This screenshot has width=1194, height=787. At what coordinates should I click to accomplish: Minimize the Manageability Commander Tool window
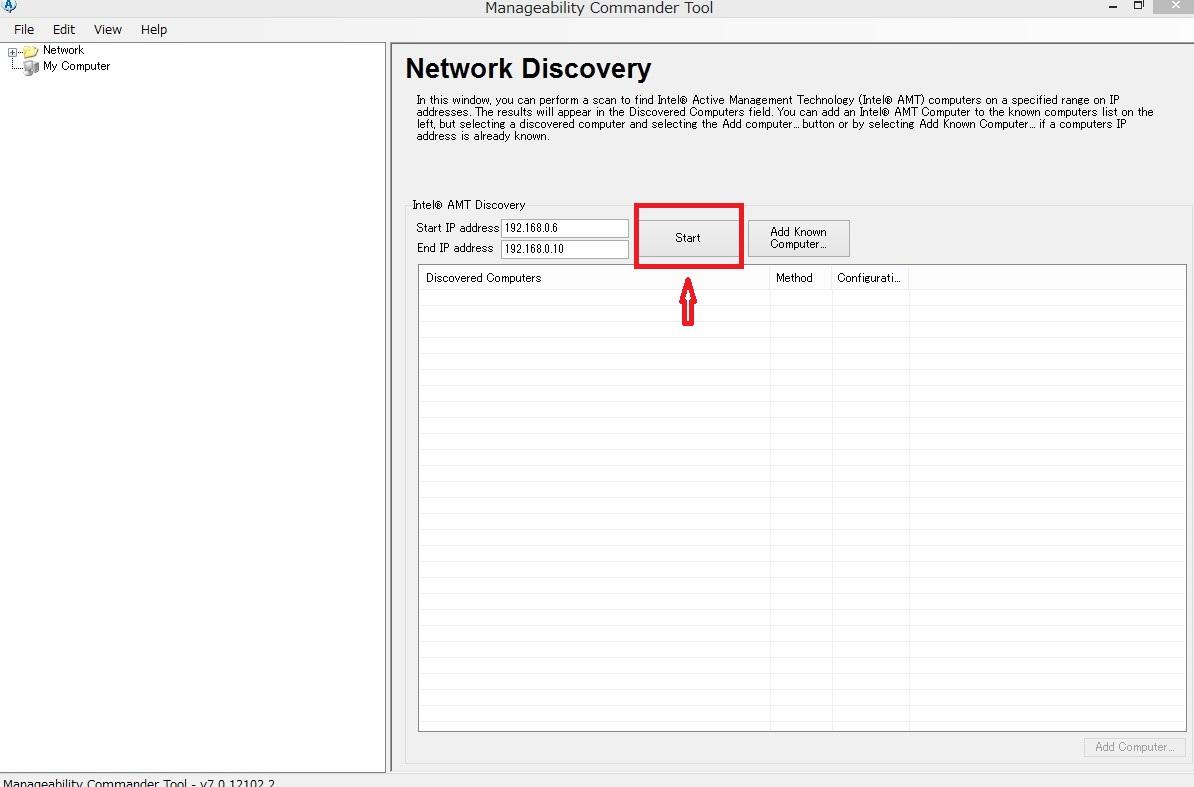click(x=1113, y=6)
